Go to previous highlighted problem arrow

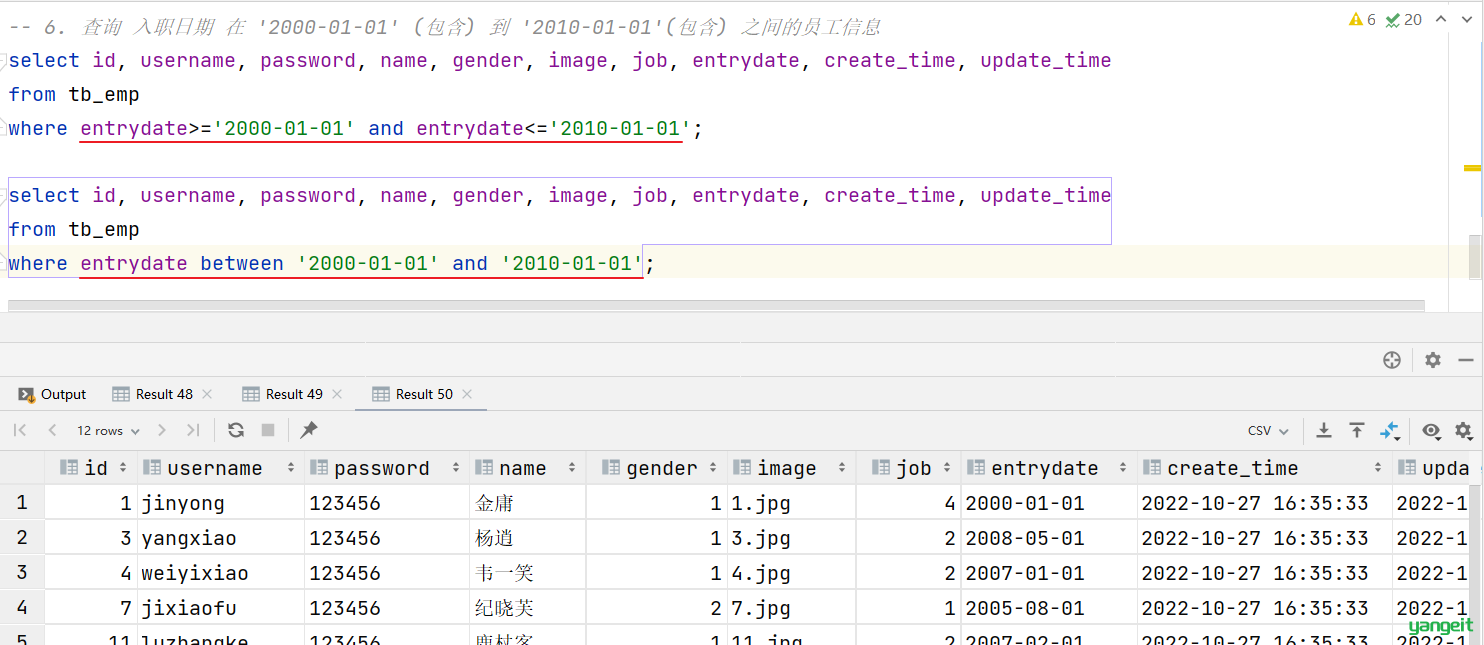pos(1441,19)
